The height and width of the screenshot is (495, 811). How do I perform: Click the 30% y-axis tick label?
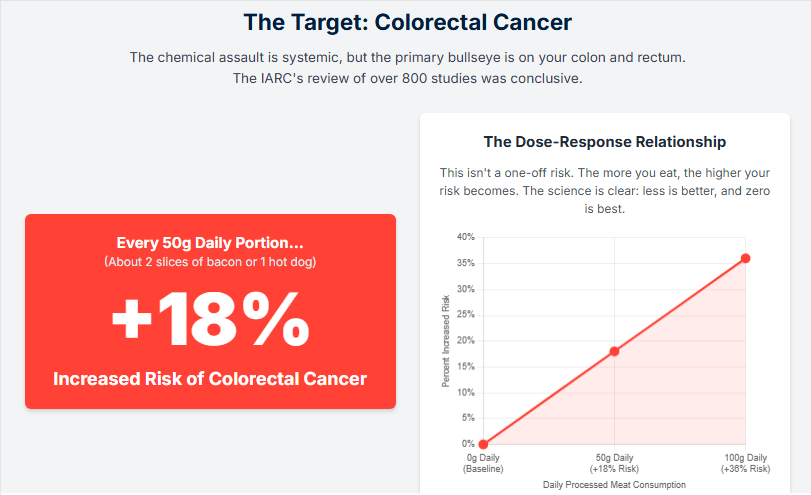465,289
